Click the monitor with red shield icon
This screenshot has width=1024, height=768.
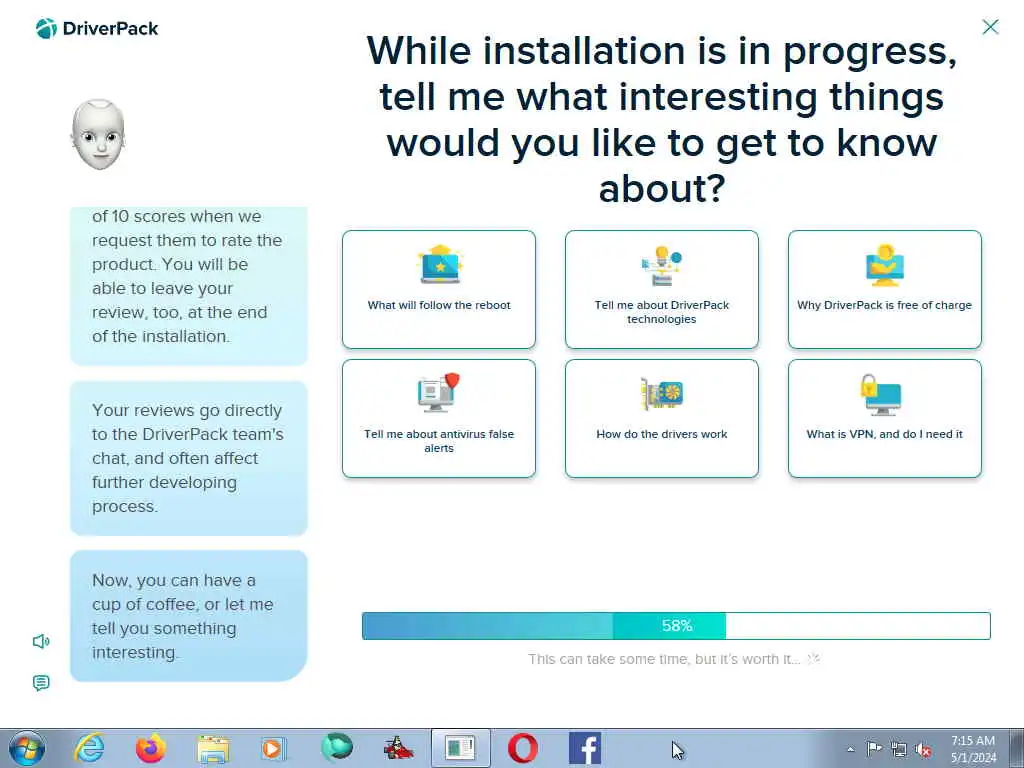439,392
